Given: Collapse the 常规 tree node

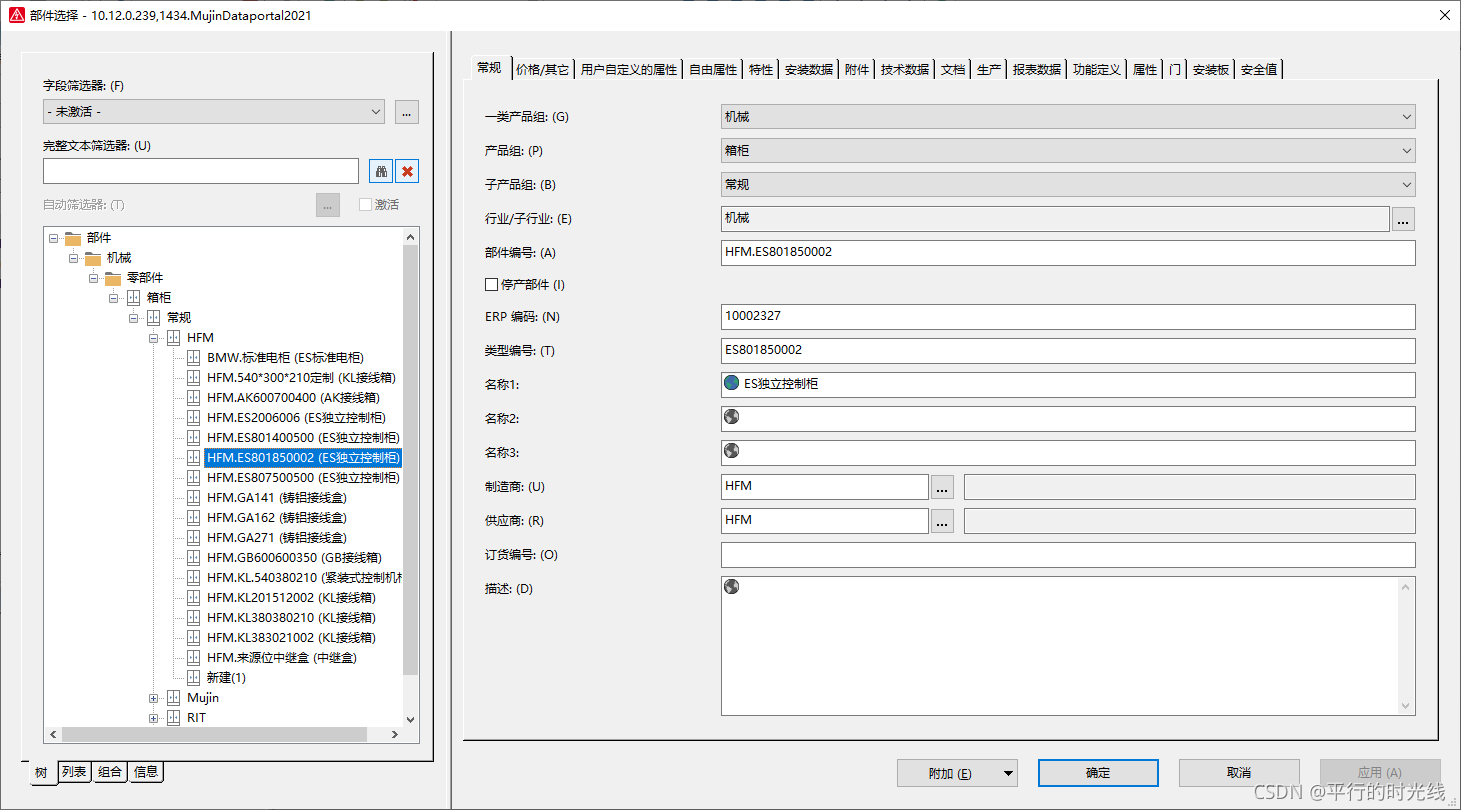Looking at the screenshot, I should tap(134, 318).
